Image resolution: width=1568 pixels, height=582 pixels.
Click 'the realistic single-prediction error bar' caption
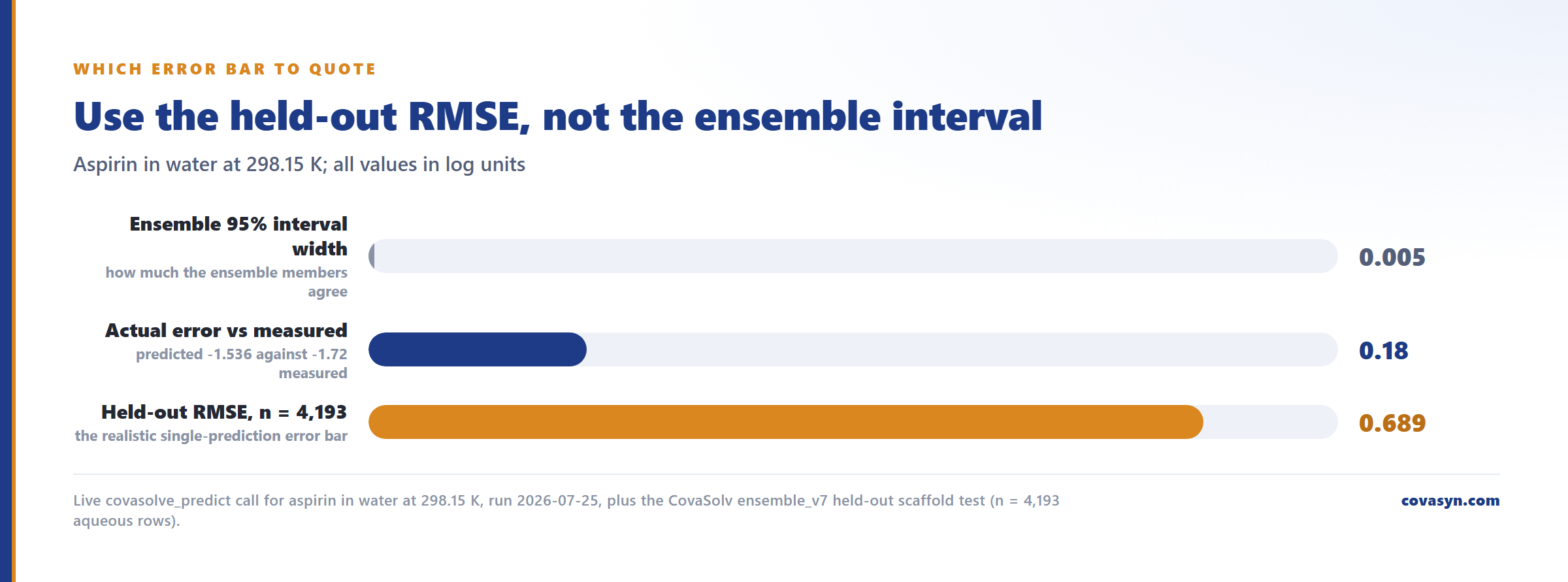(x=211, y=436)
